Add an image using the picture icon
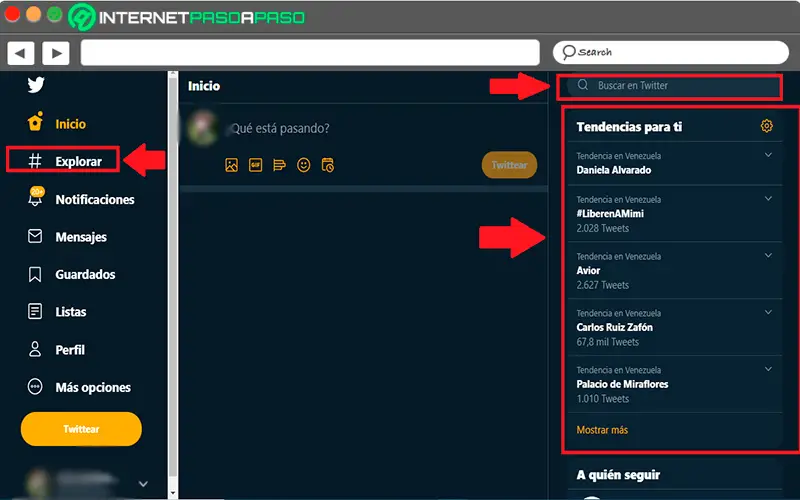The width and height of the screenshot is (800, 500). tap(232, 165)
